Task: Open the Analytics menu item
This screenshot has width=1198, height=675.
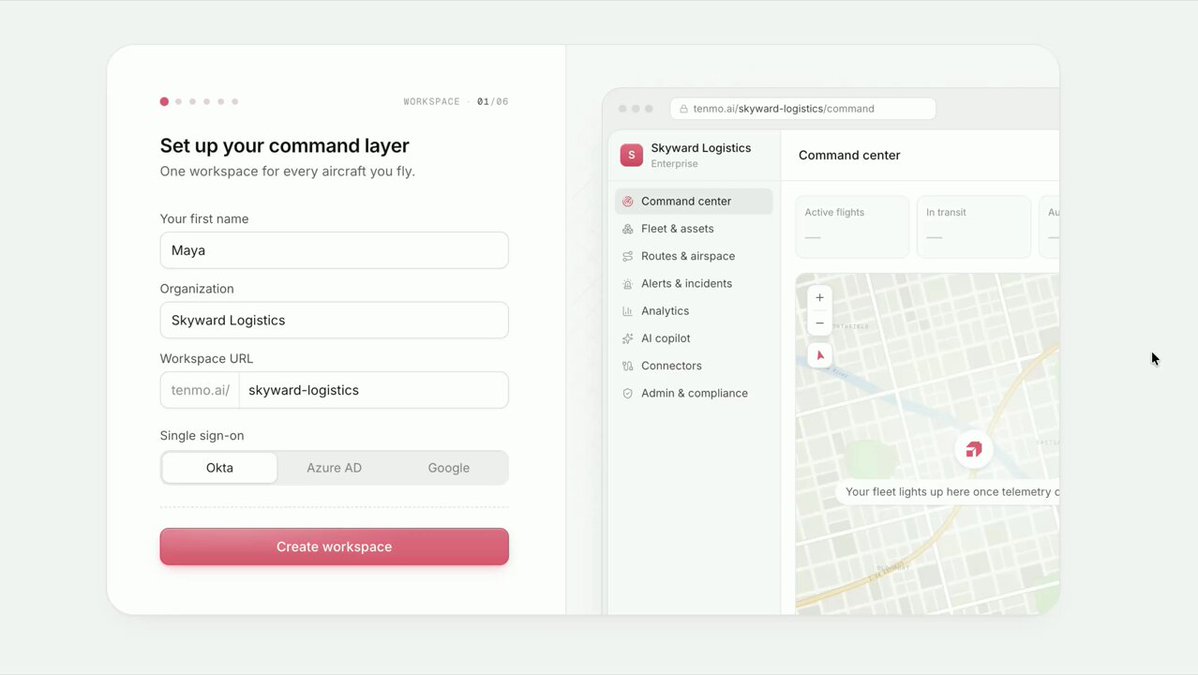Action: click(x=694, y=311)
